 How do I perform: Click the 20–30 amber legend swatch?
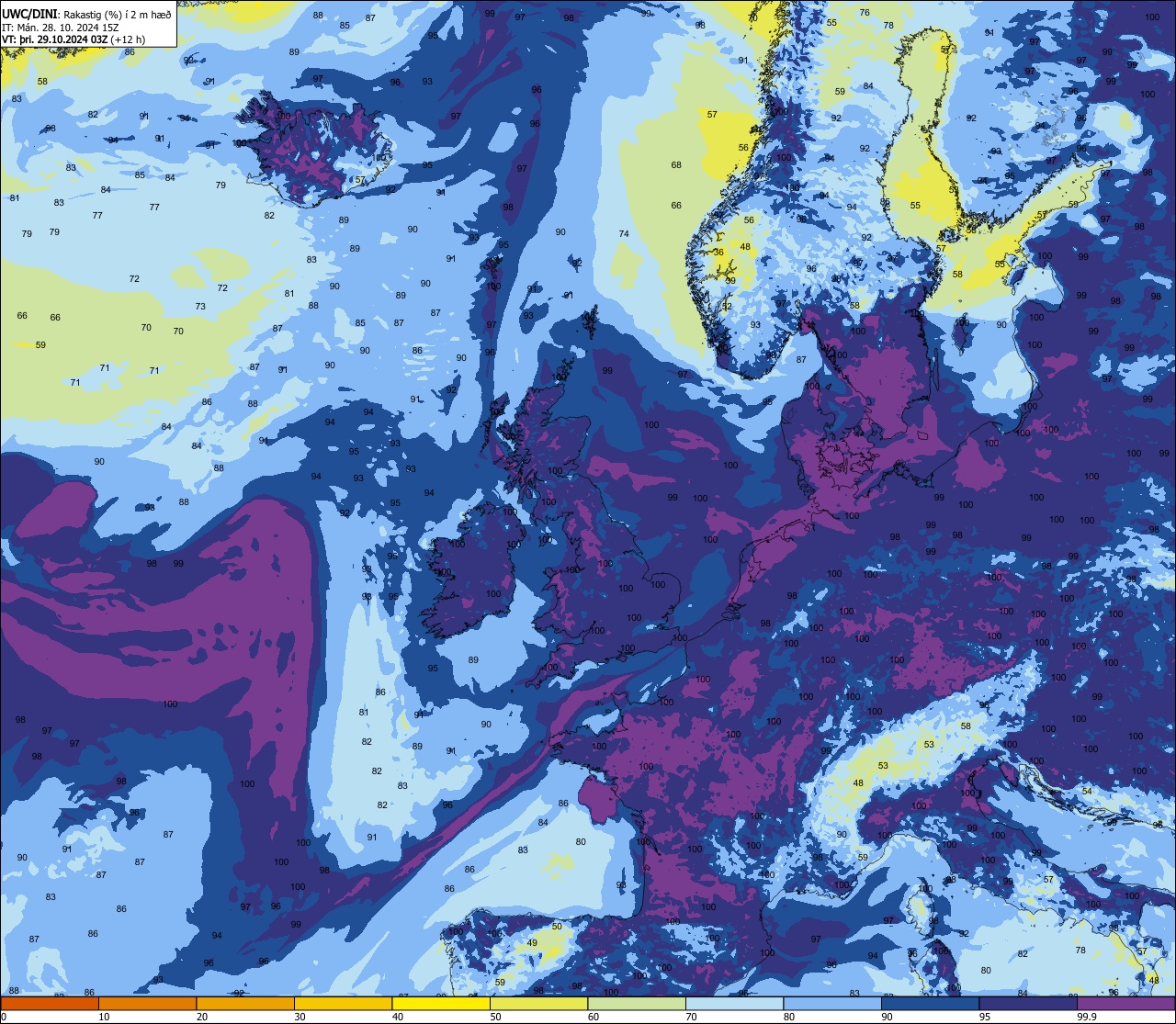point(245,1003)
